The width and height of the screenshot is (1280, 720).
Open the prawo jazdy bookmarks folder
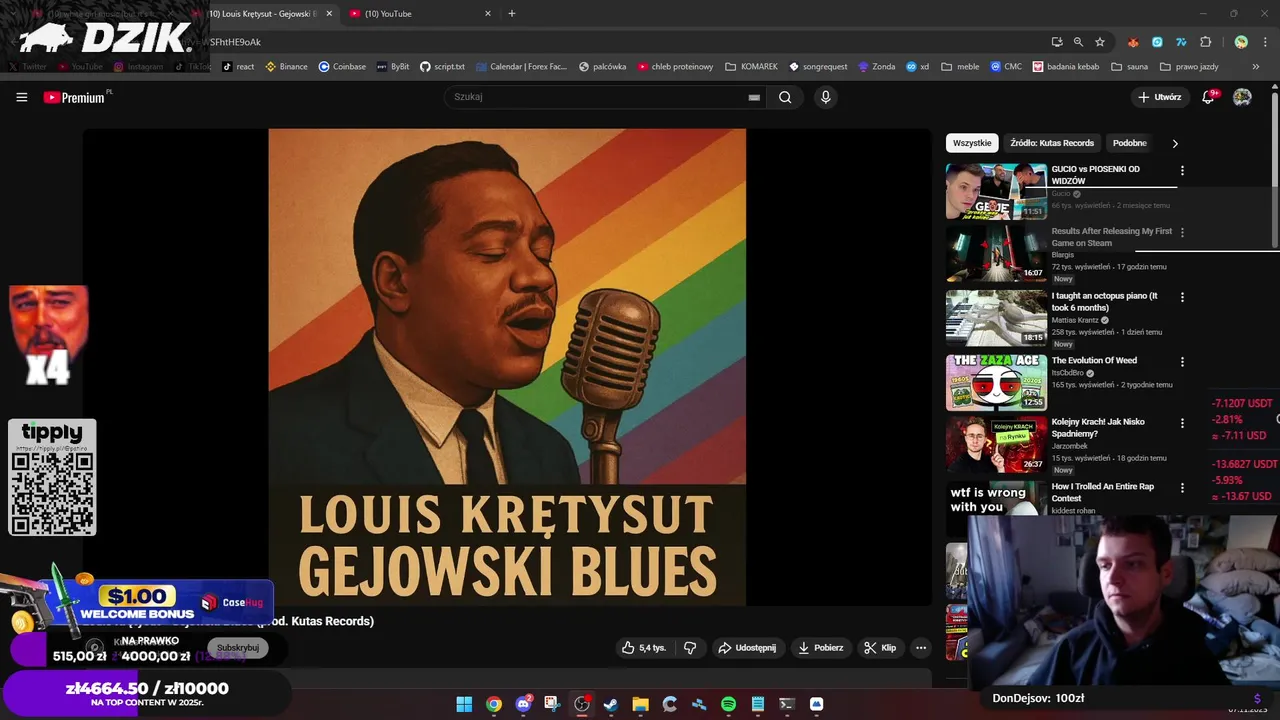[1189, 67]
